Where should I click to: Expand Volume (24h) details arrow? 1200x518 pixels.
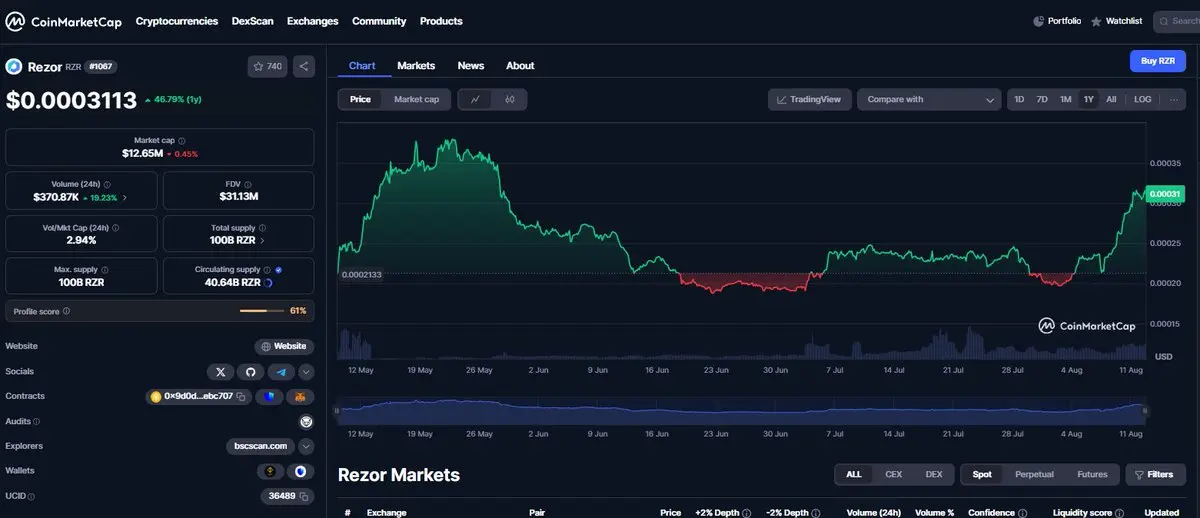click(125, 198)
